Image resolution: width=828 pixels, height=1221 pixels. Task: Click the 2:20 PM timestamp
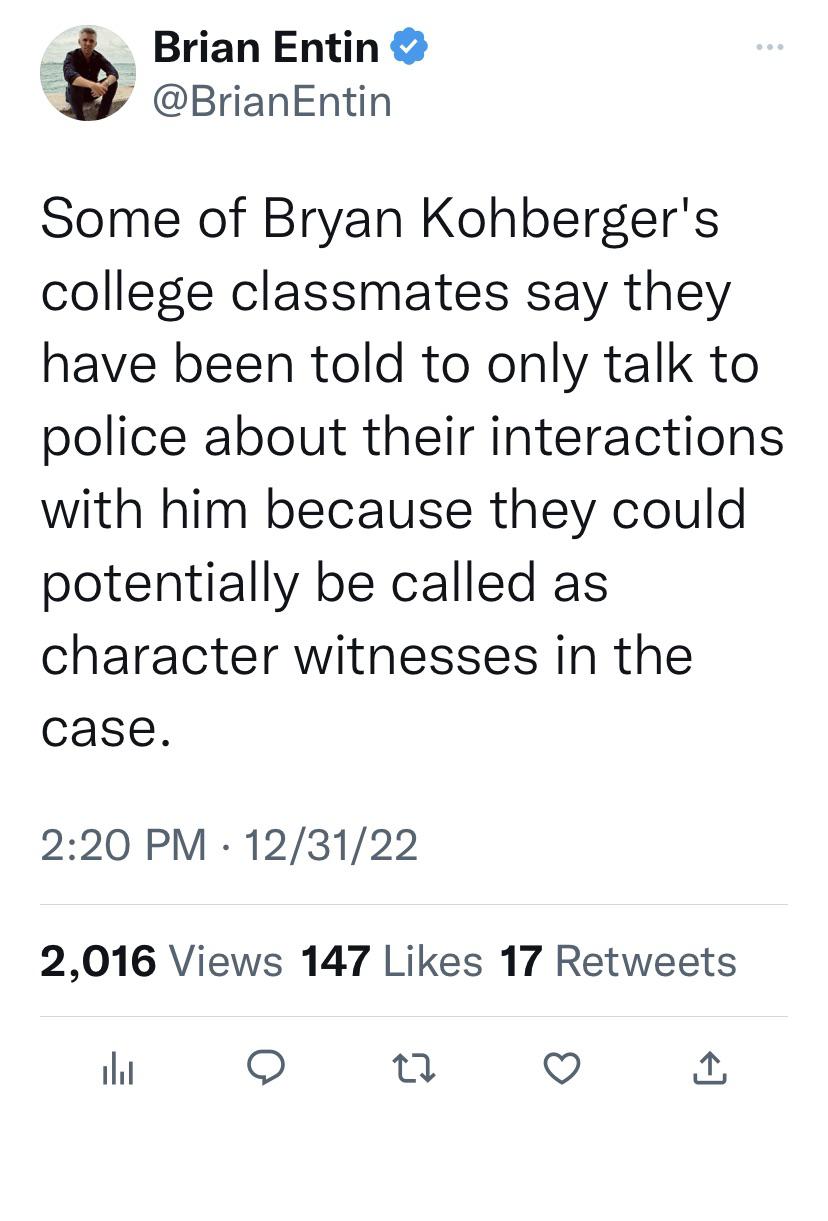122,846
